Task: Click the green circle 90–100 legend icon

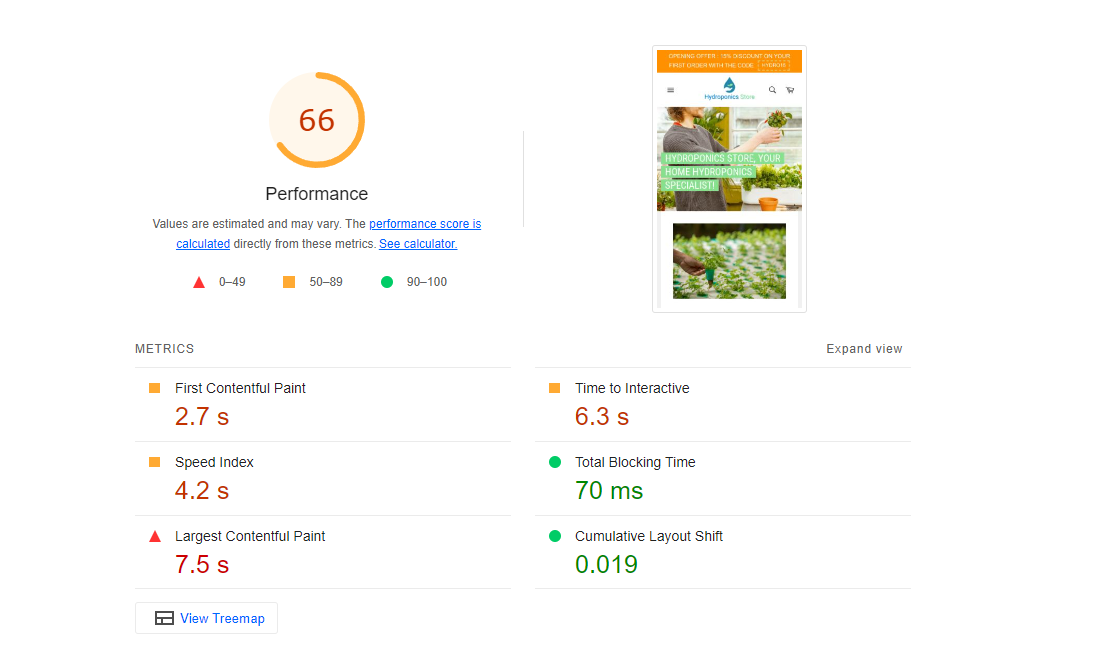Action: (387, 282)
